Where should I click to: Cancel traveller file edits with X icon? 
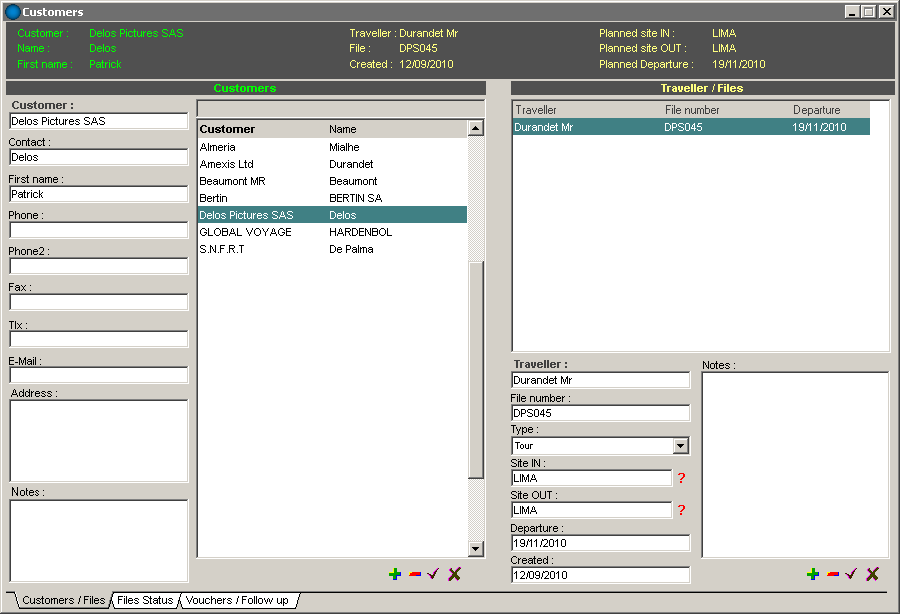(872, 574)
